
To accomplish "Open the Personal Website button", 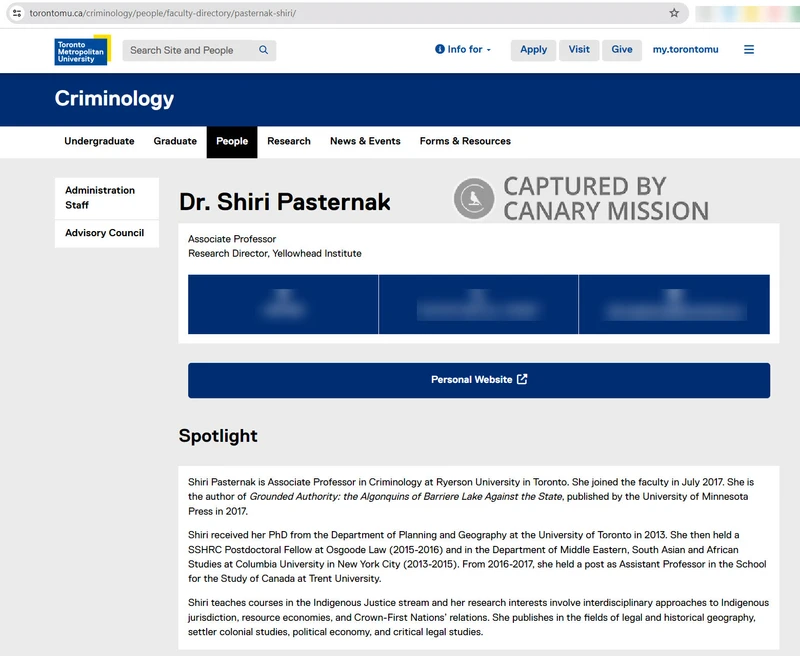I will [479, 380].
